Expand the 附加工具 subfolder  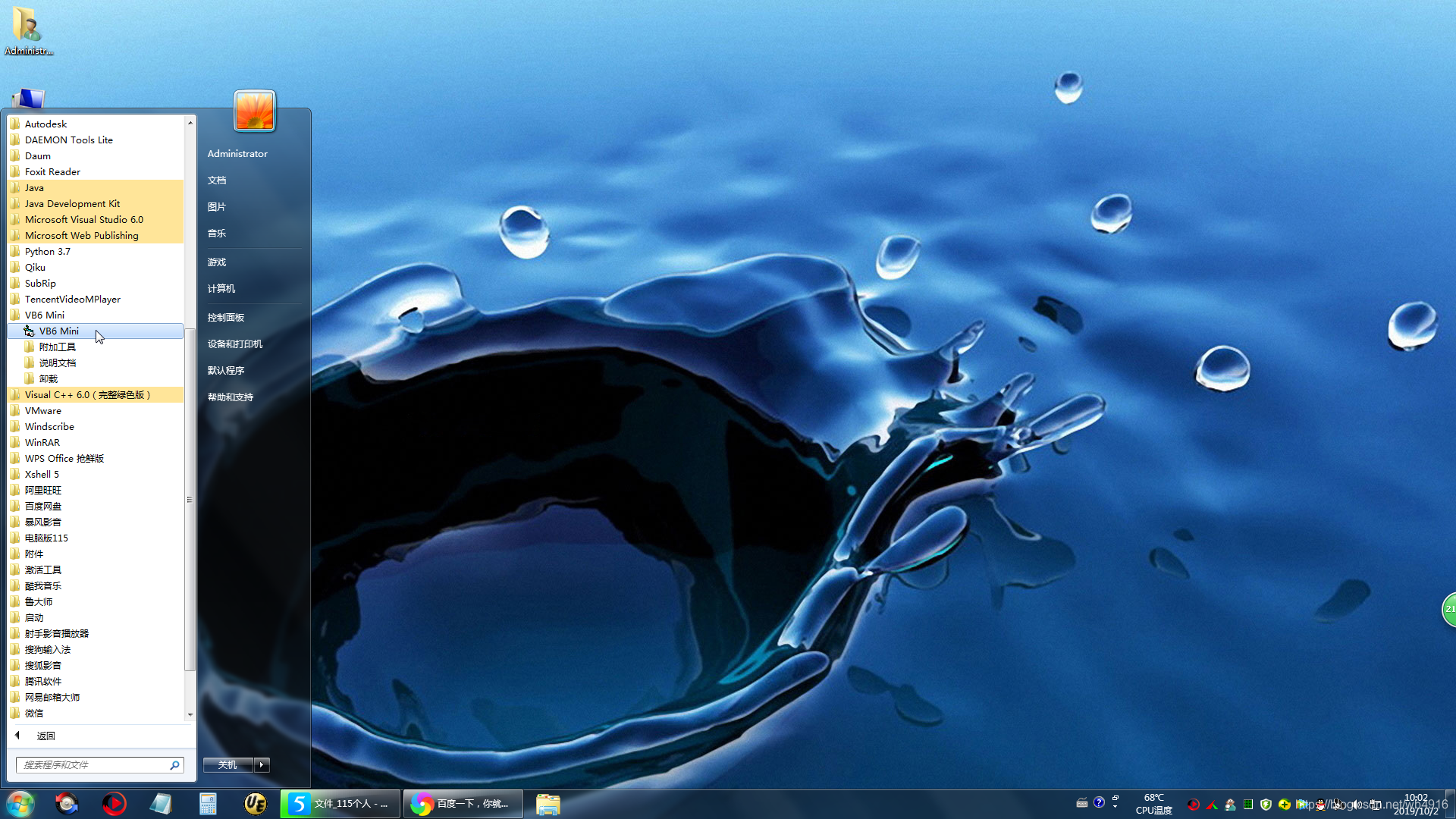(58, 347)
